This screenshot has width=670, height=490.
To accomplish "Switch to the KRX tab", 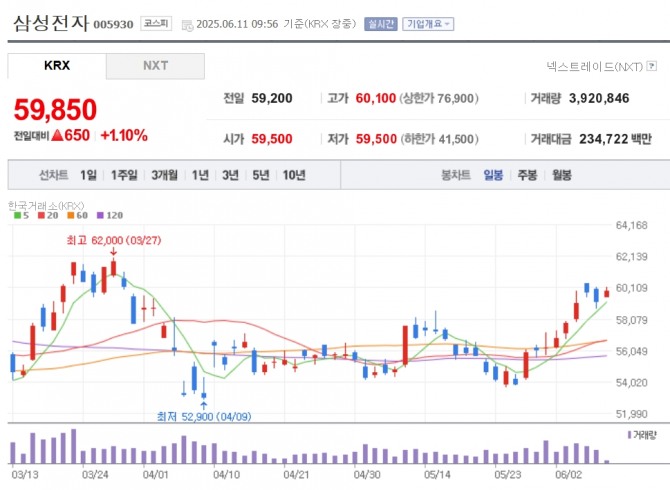I will (x=57, y=66).
